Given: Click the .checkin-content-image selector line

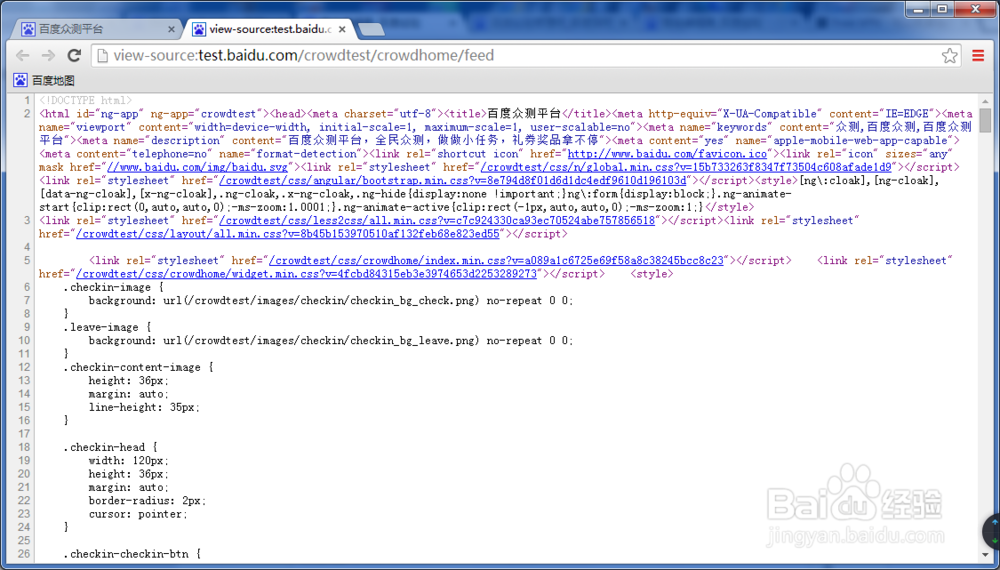Looking at the screenshot, I should [x=138, y=367].
